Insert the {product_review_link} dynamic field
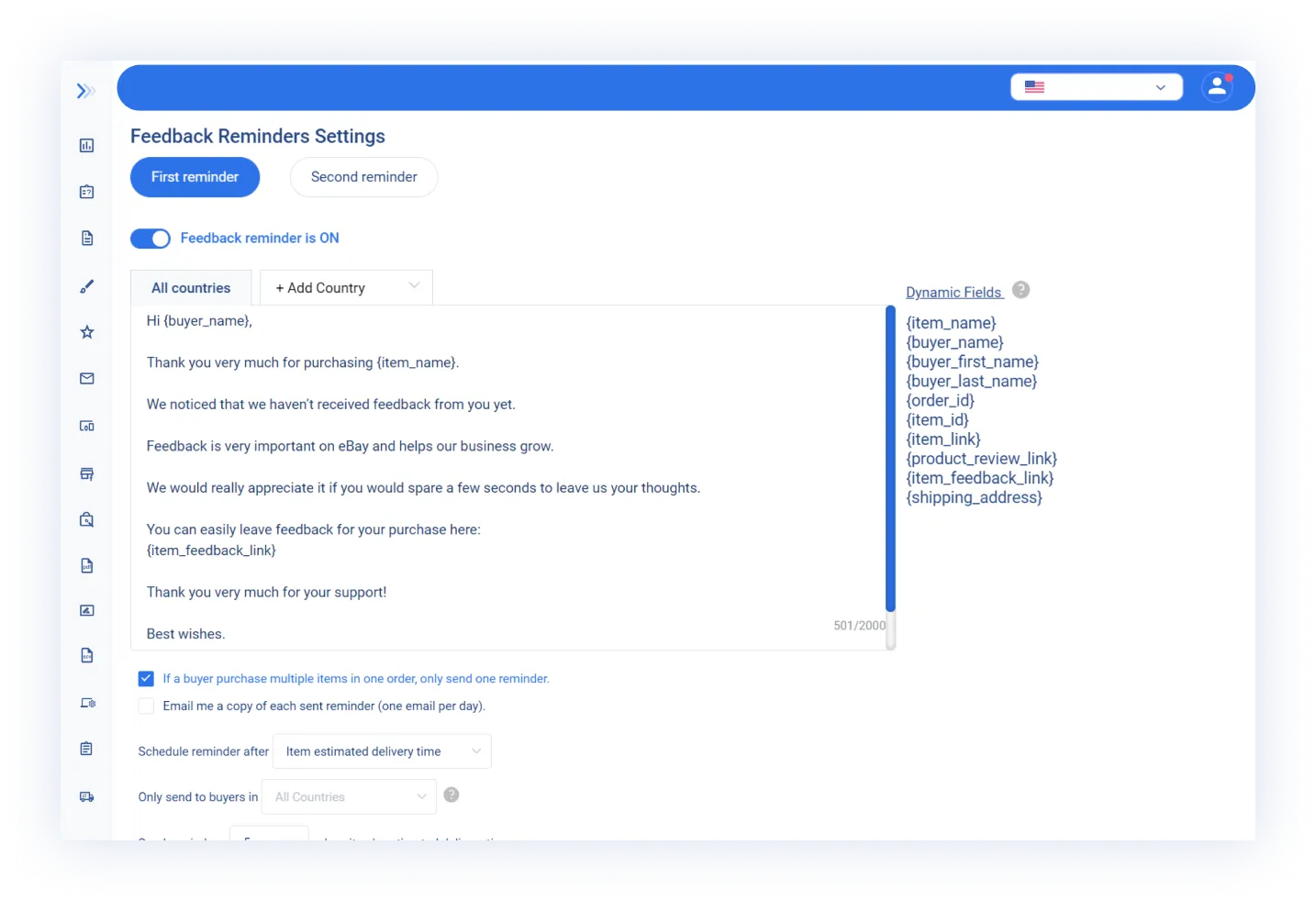The image size is (1316, 901). click(981, 458)
